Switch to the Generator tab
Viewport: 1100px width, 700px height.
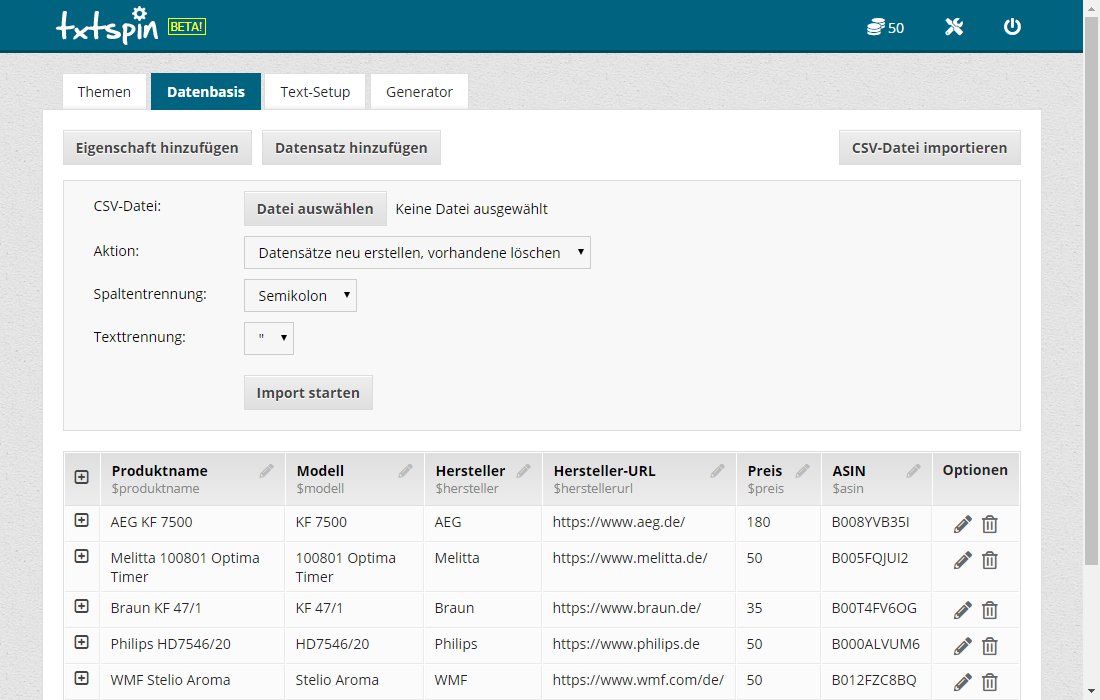coord(419,92)
